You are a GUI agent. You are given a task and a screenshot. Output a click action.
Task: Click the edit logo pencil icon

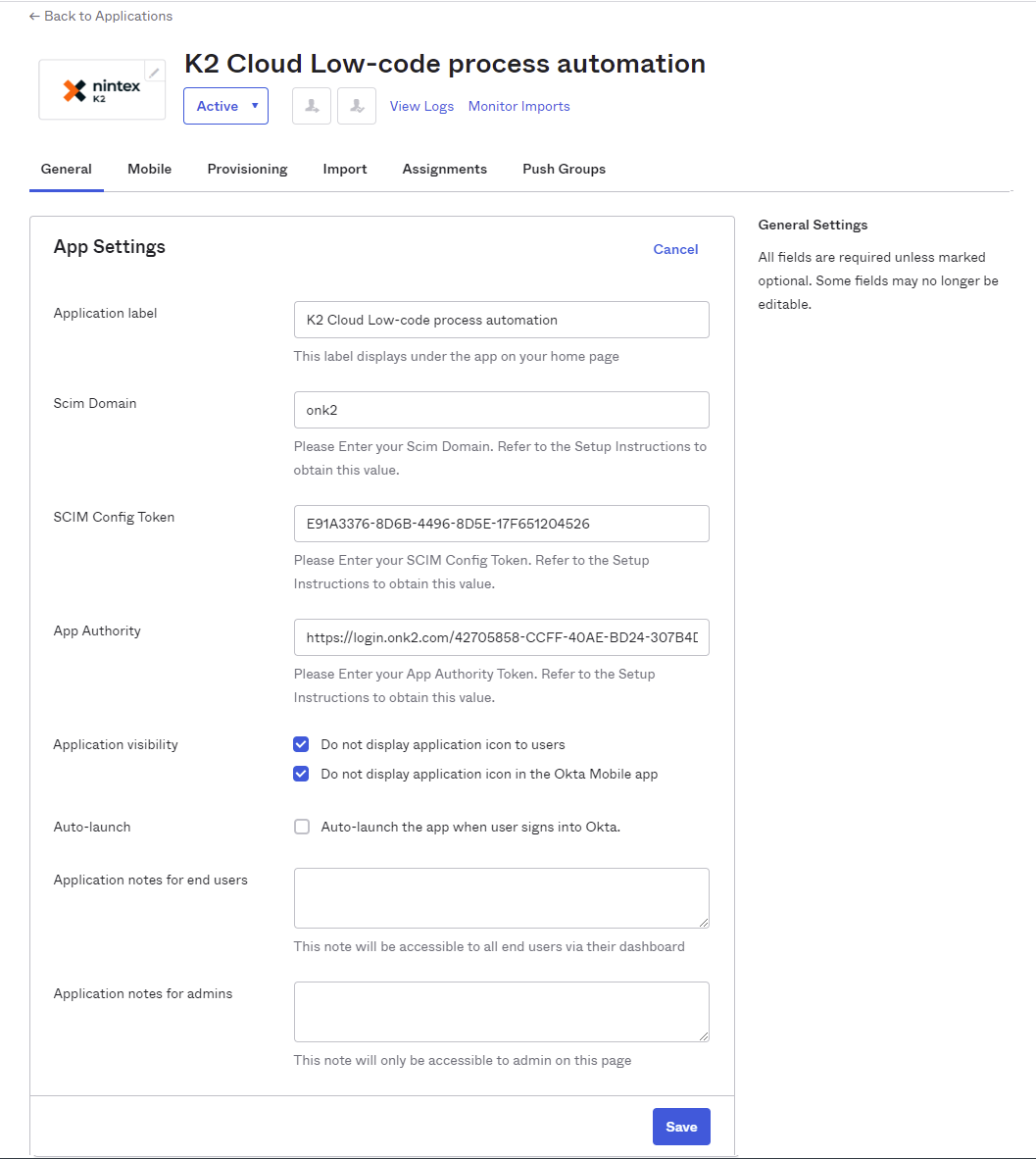[154, 73]
